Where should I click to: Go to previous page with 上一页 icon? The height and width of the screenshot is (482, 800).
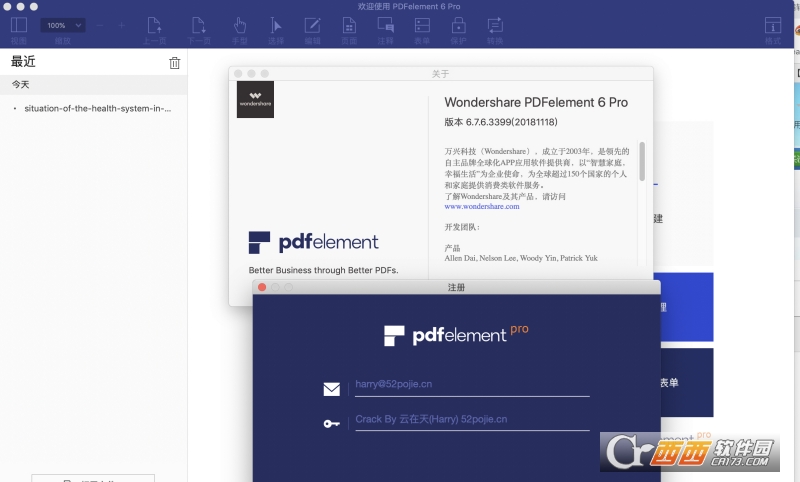tap(154, 25)
